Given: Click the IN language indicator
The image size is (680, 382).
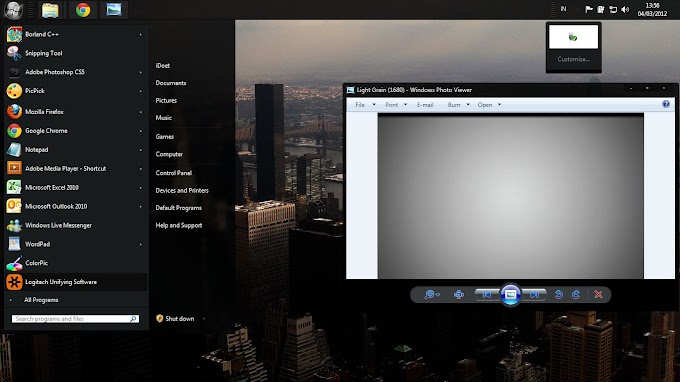Looking at the screenshot, I should point(563,9).
